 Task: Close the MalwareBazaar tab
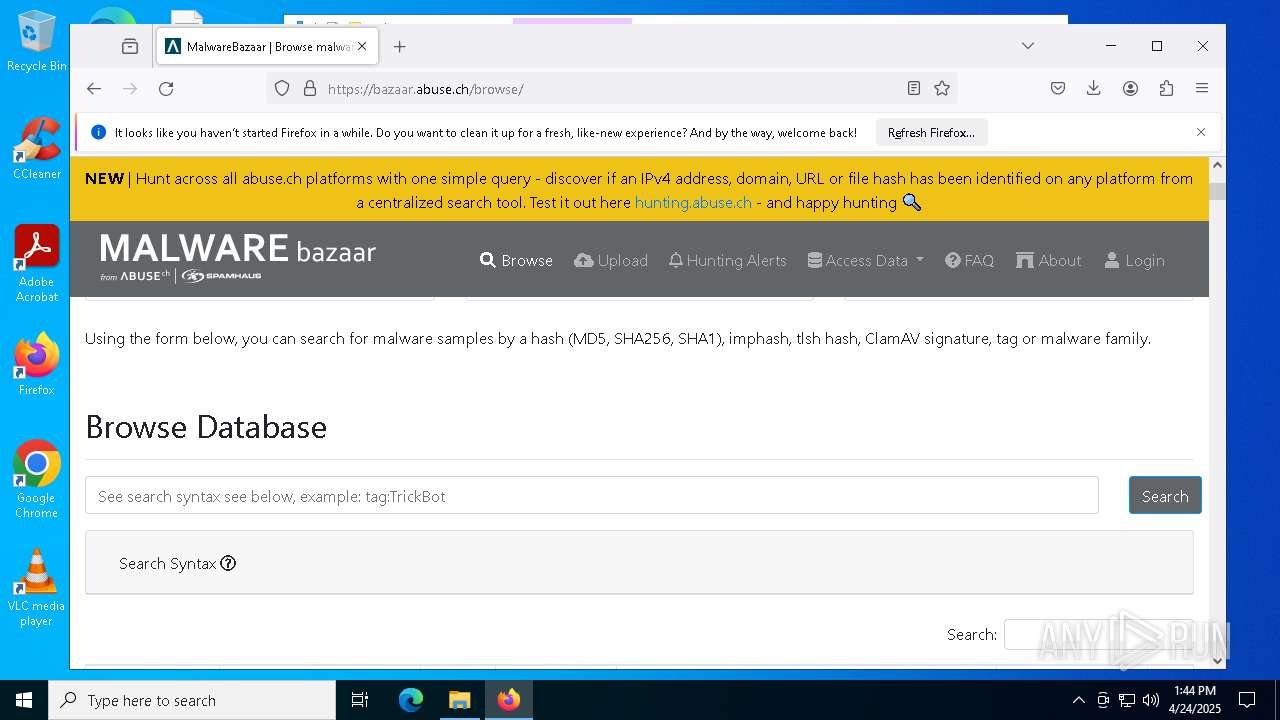(x=362, y=46)
